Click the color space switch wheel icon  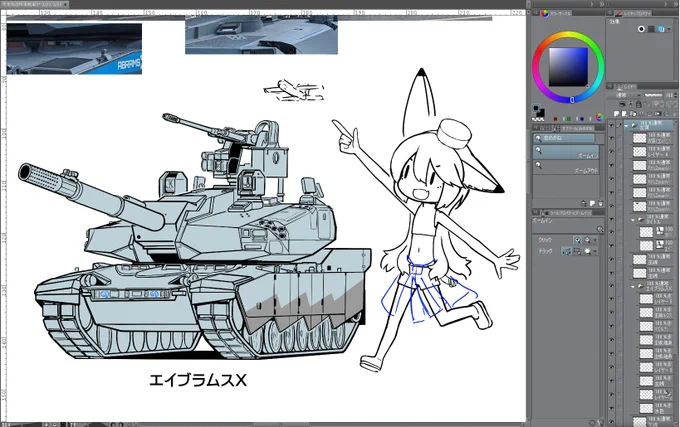click(x=599, y=117)
